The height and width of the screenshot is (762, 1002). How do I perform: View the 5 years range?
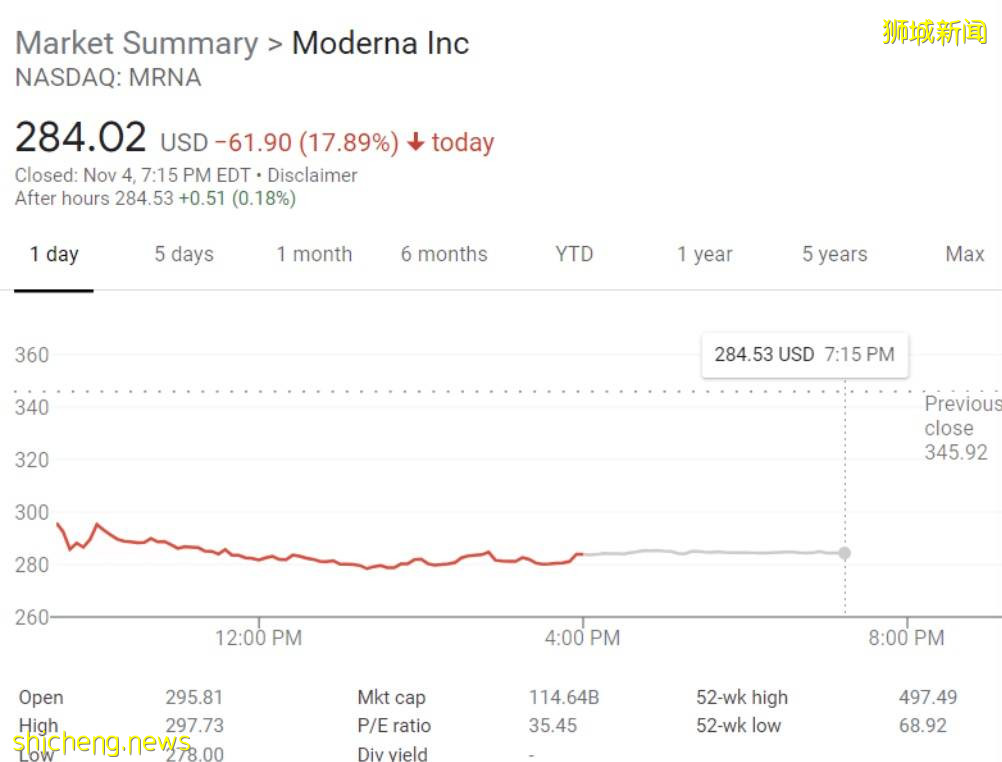[834, 255]
